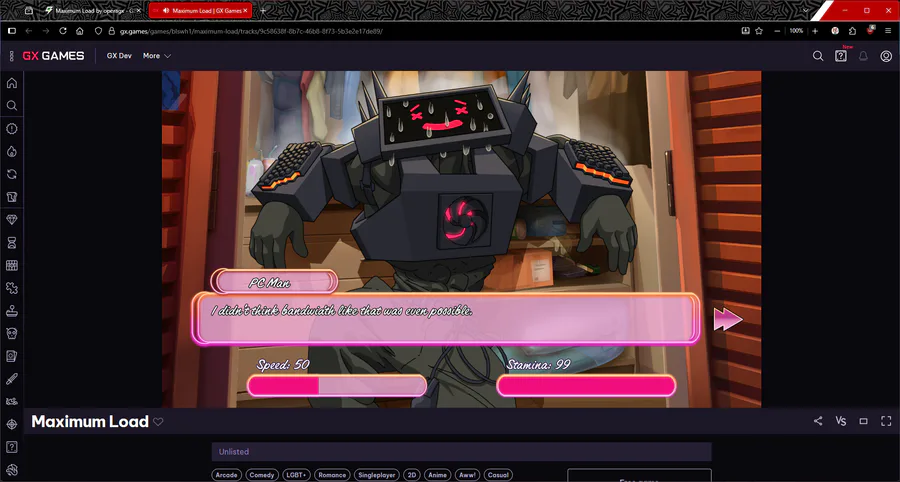Open tracking protection shield icon
This screenshot has height=482, width=900.
point(98,31)
